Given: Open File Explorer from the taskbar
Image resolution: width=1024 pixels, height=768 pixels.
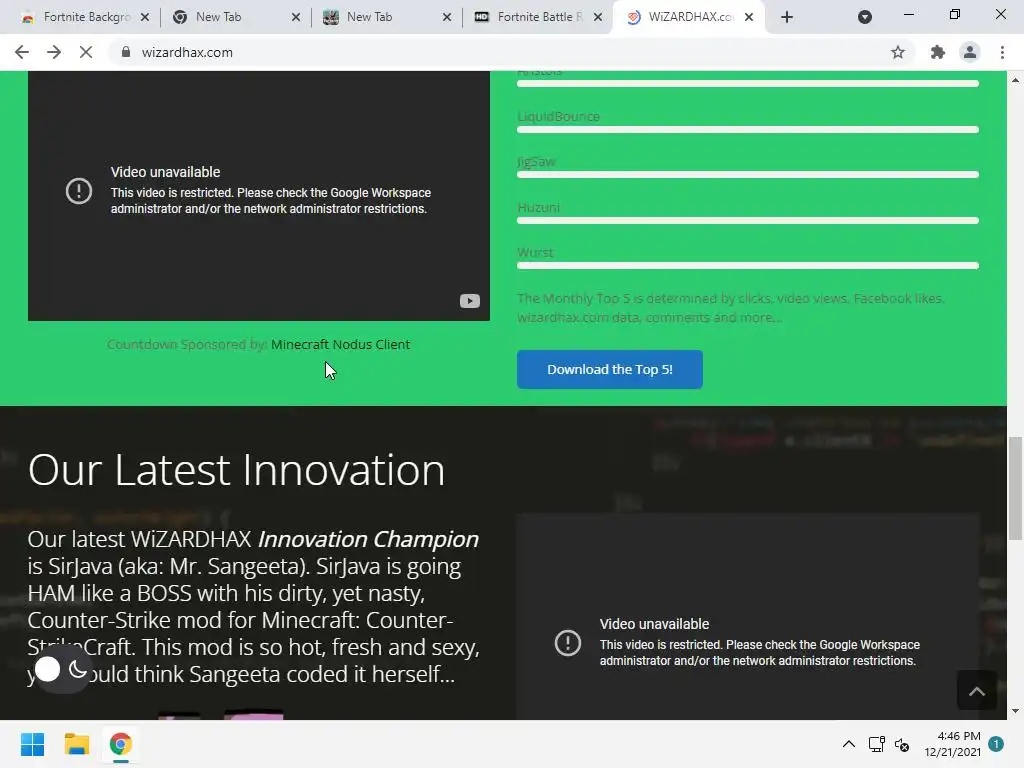Looking at the screenshot, I should tap(76, 744).
